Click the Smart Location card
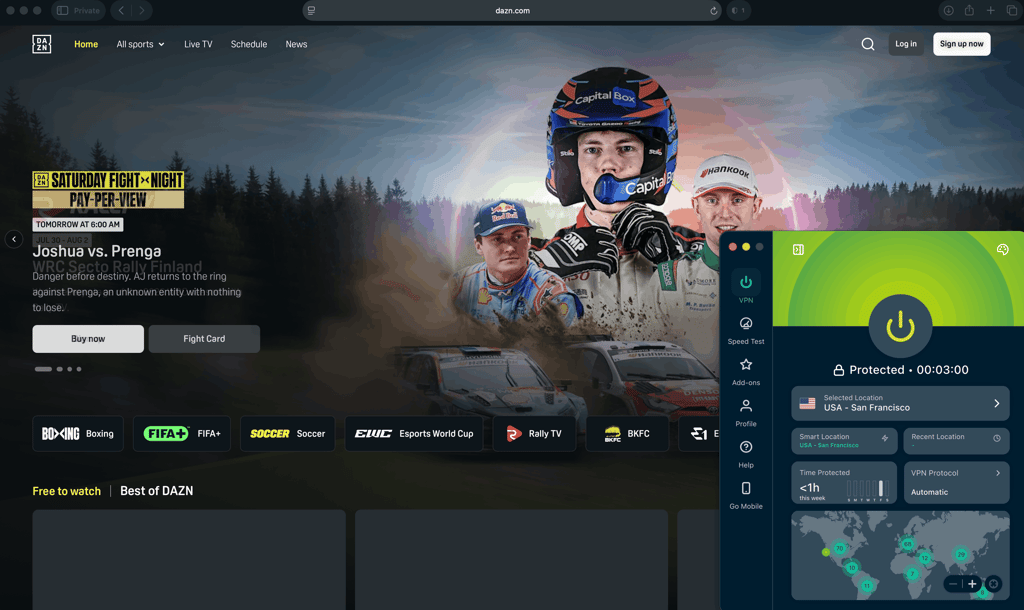 tap(844, 441)
